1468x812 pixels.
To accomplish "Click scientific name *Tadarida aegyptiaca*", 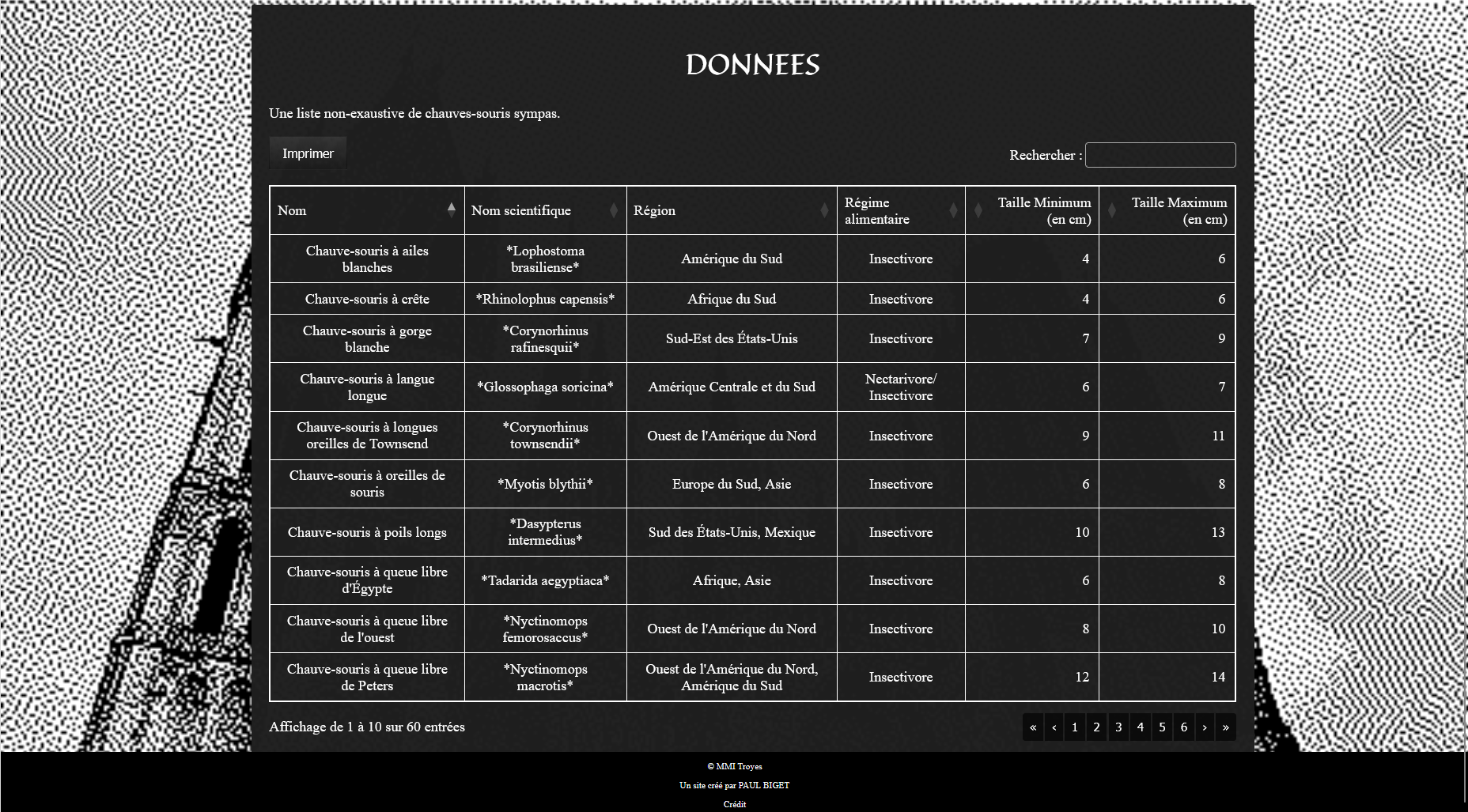I will (x=546, y=580).
